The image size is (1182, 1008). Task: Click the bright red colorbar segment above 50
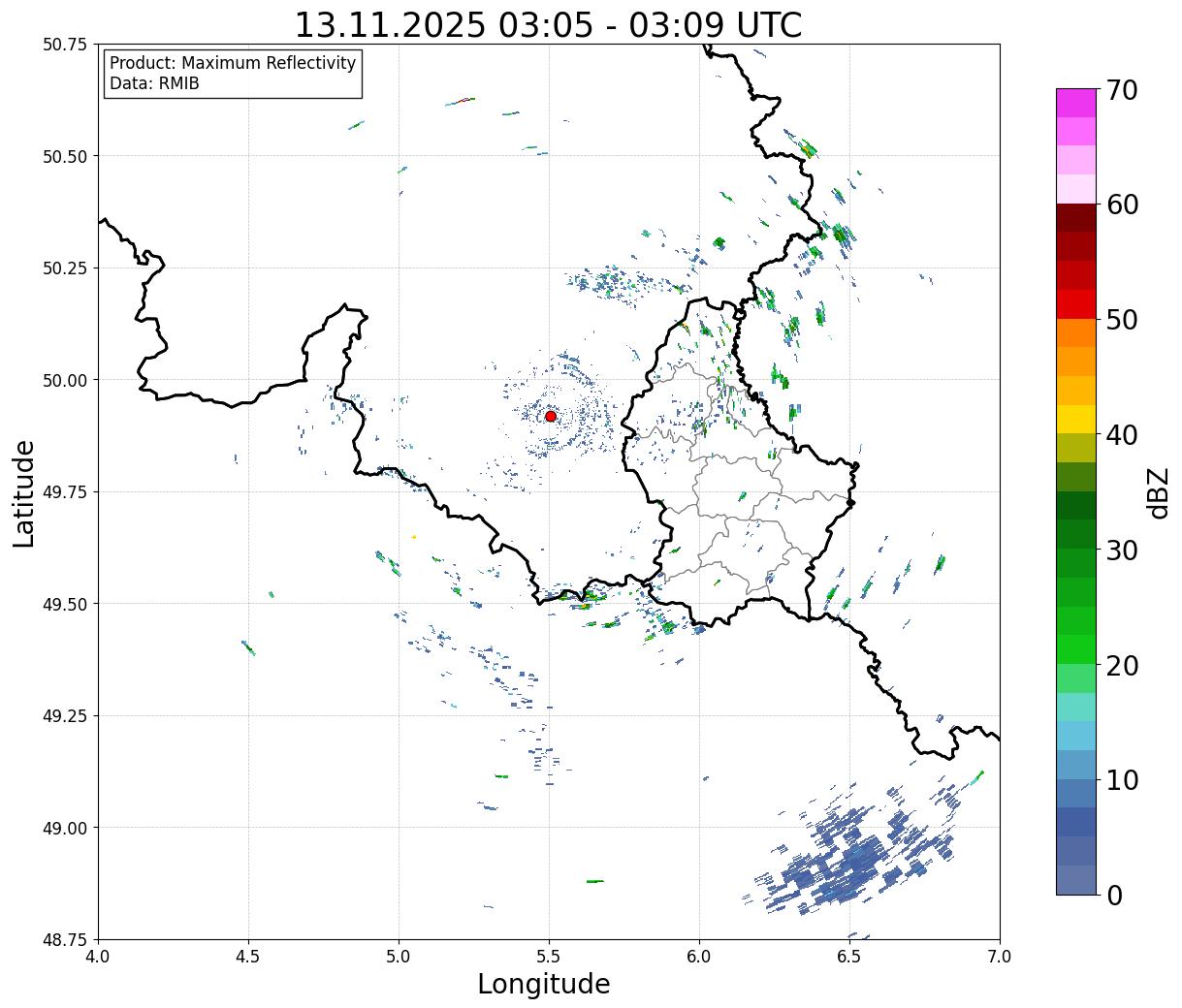(1076, 304)
